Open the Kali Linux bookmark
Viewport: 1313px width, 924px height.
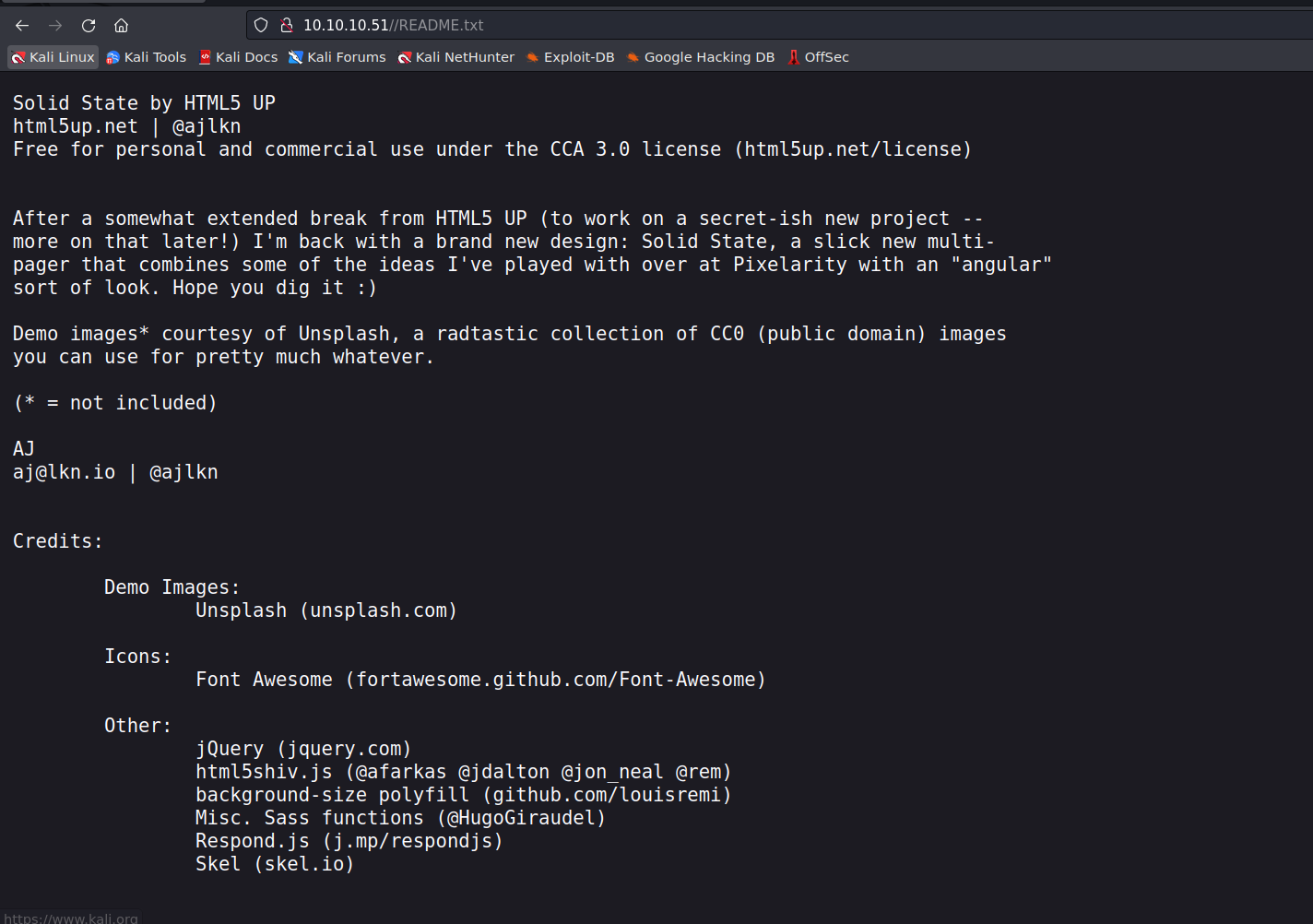(x=53, y=57)
